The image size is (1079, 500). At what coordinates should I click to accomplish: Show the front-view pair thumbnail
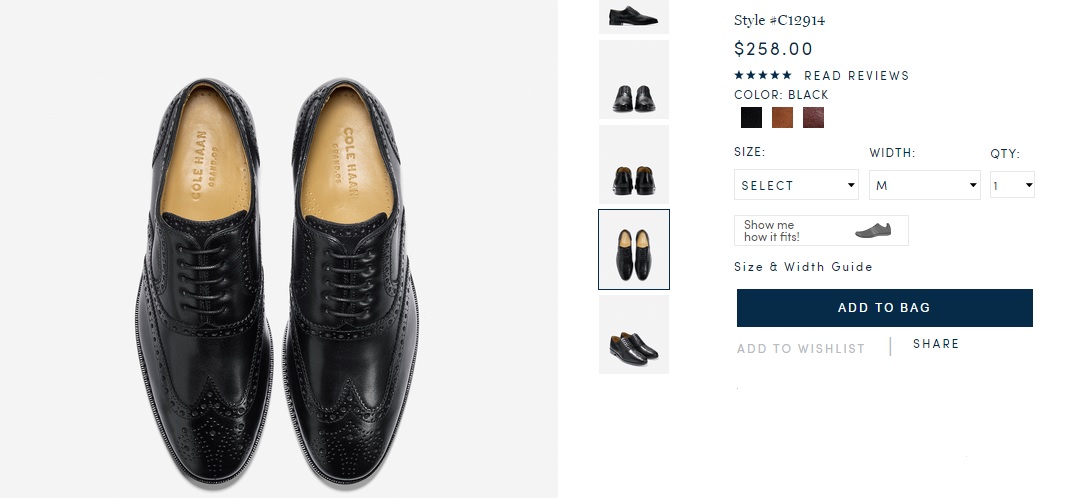point(633,81)
